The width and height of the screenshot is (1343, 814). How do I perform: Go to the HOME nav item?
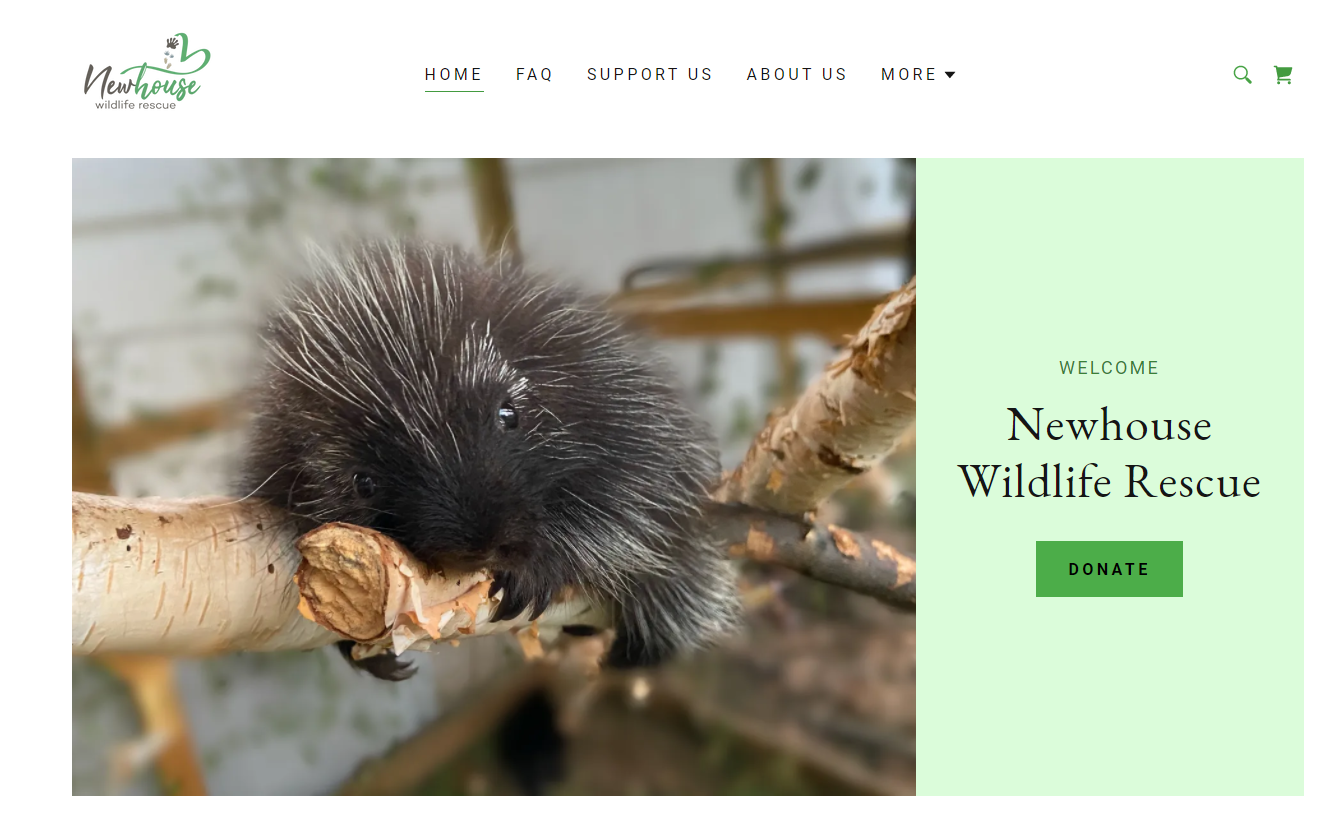click(x=454, y=74)
